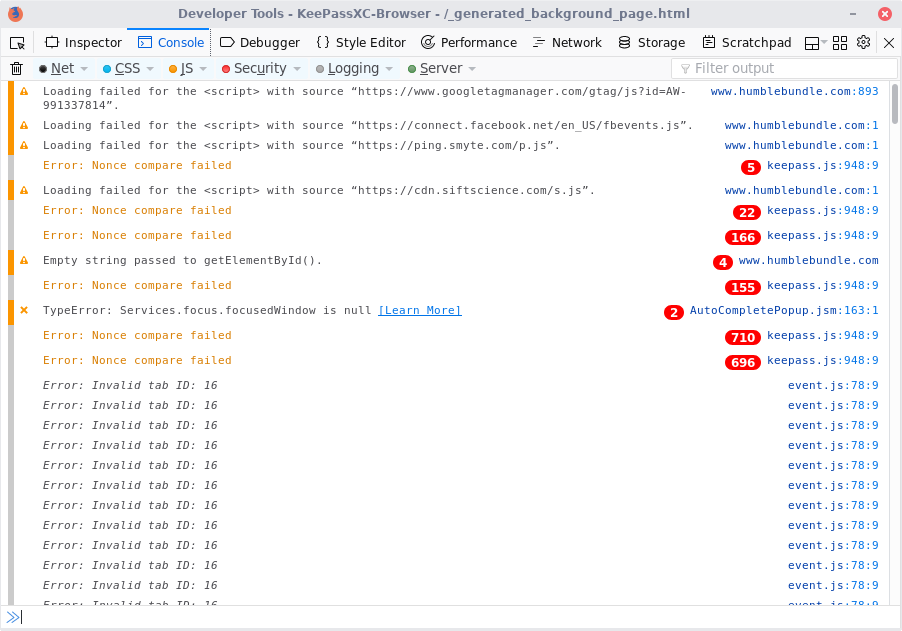Click the red 696 repeat count badge
The width and height of the screenshot is (902, 631).
[x=743, y=362]
